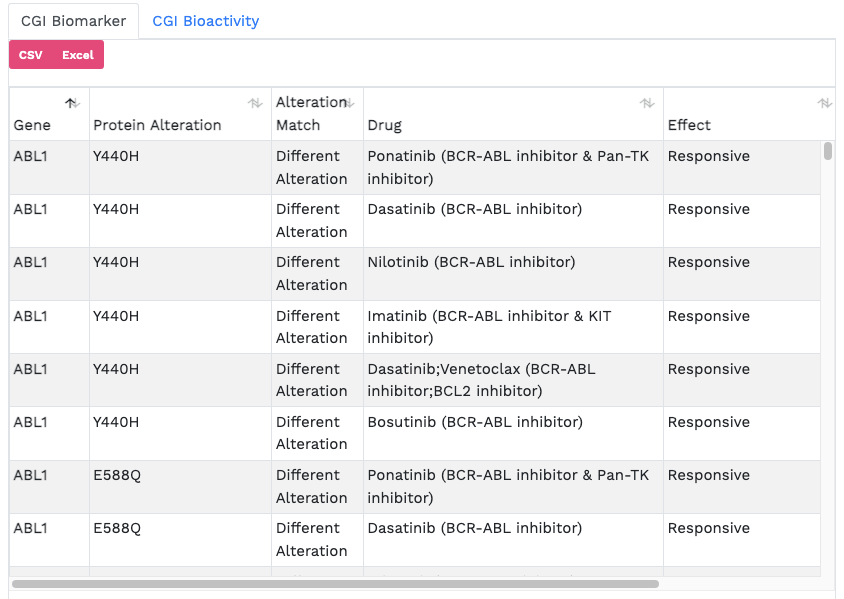The image size is (844, 599).
Task: Click the Imatinib BCR-ABL inhibitor cell
Action: coord(489,327)
